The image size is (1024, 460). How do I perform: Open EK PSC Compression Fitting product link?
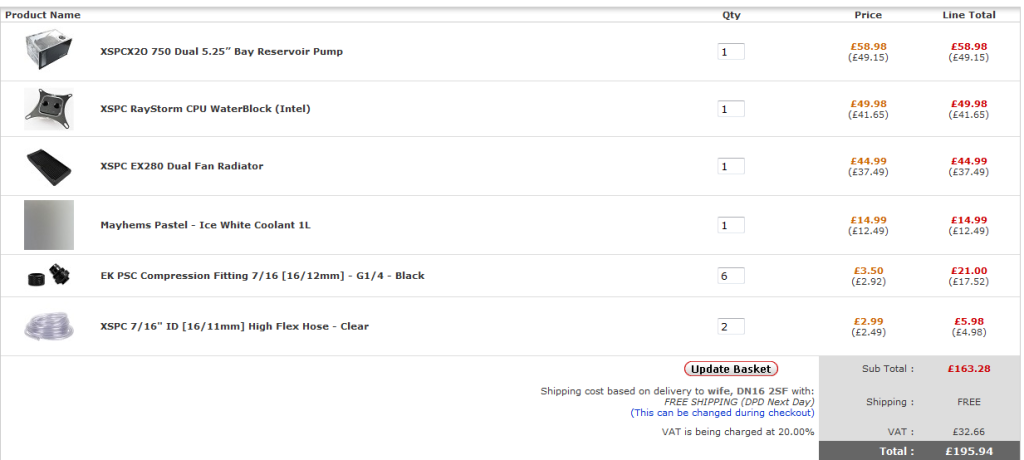(x=262, y=276)
